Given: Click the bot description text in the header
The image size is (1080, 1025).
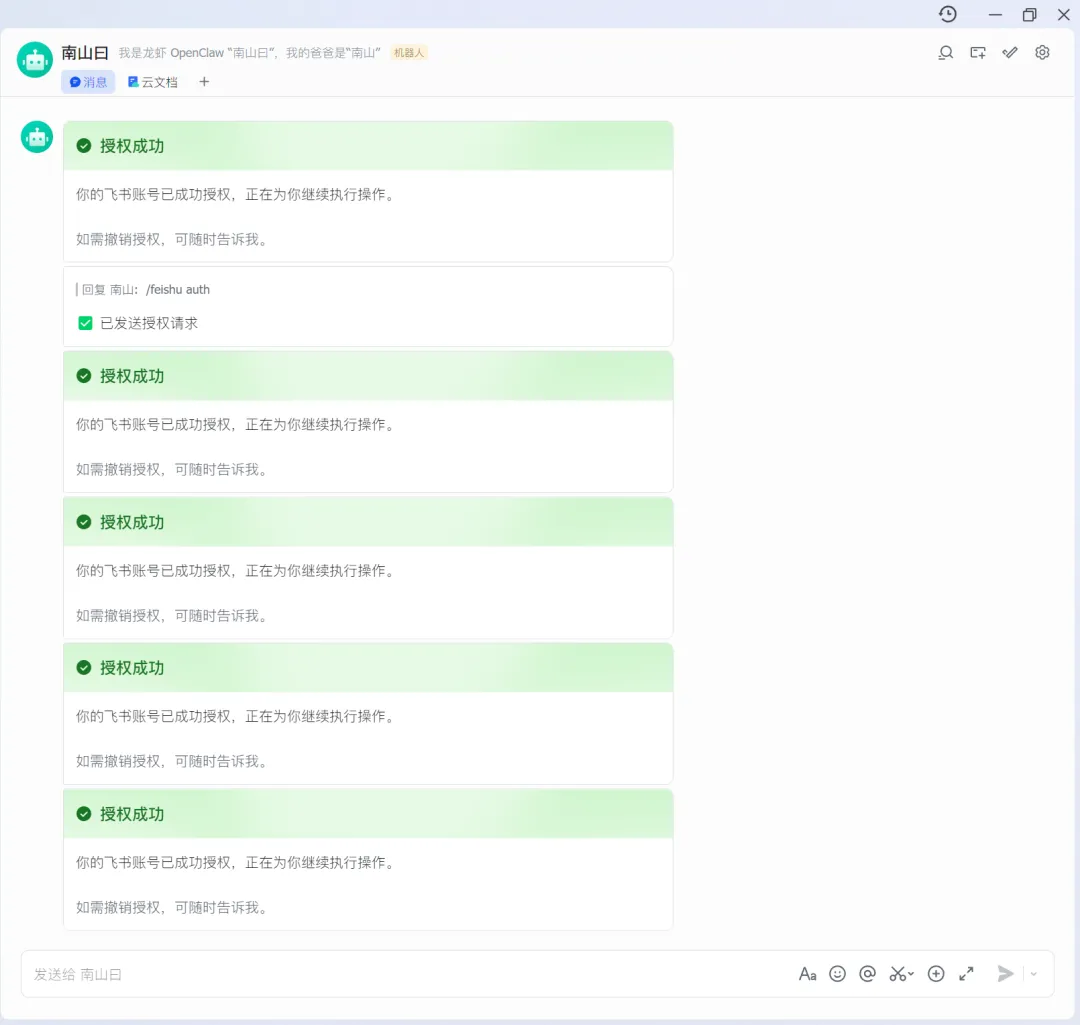Looking at the screenshot, I should click(x=249, y=53).
